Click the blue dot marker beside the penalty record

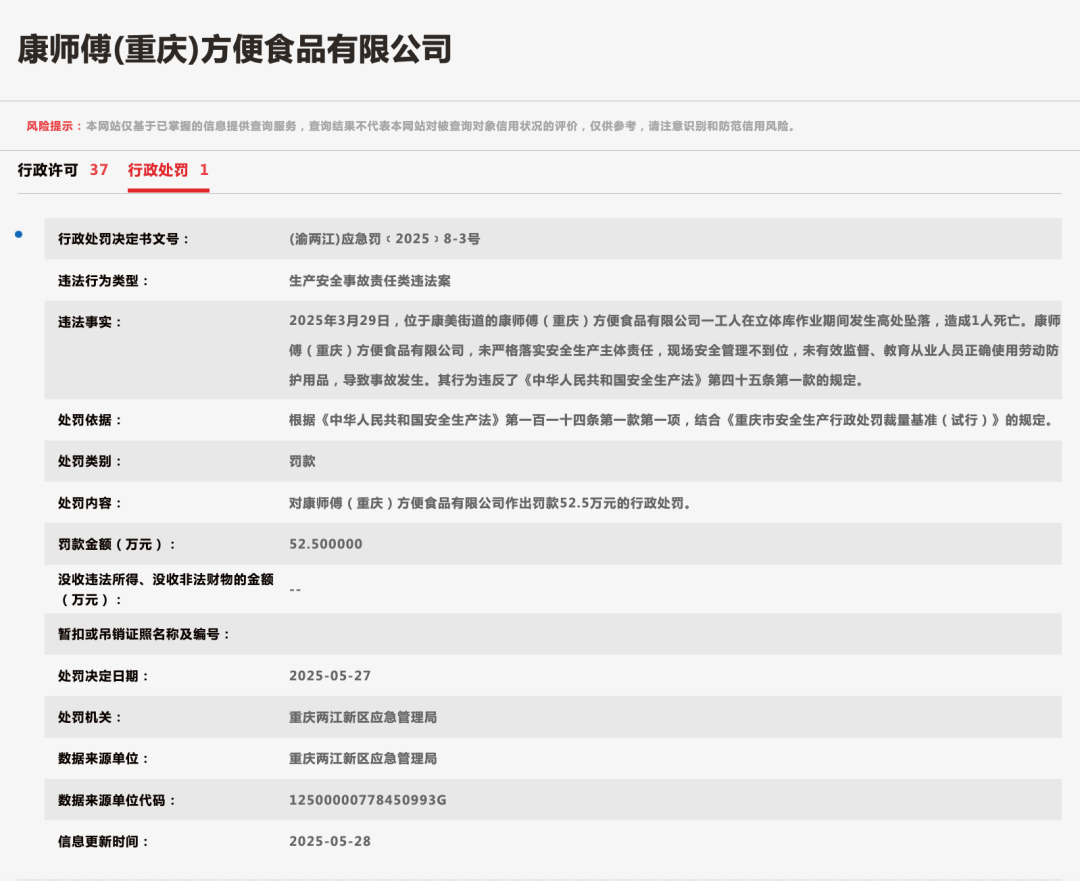point(16,234)
